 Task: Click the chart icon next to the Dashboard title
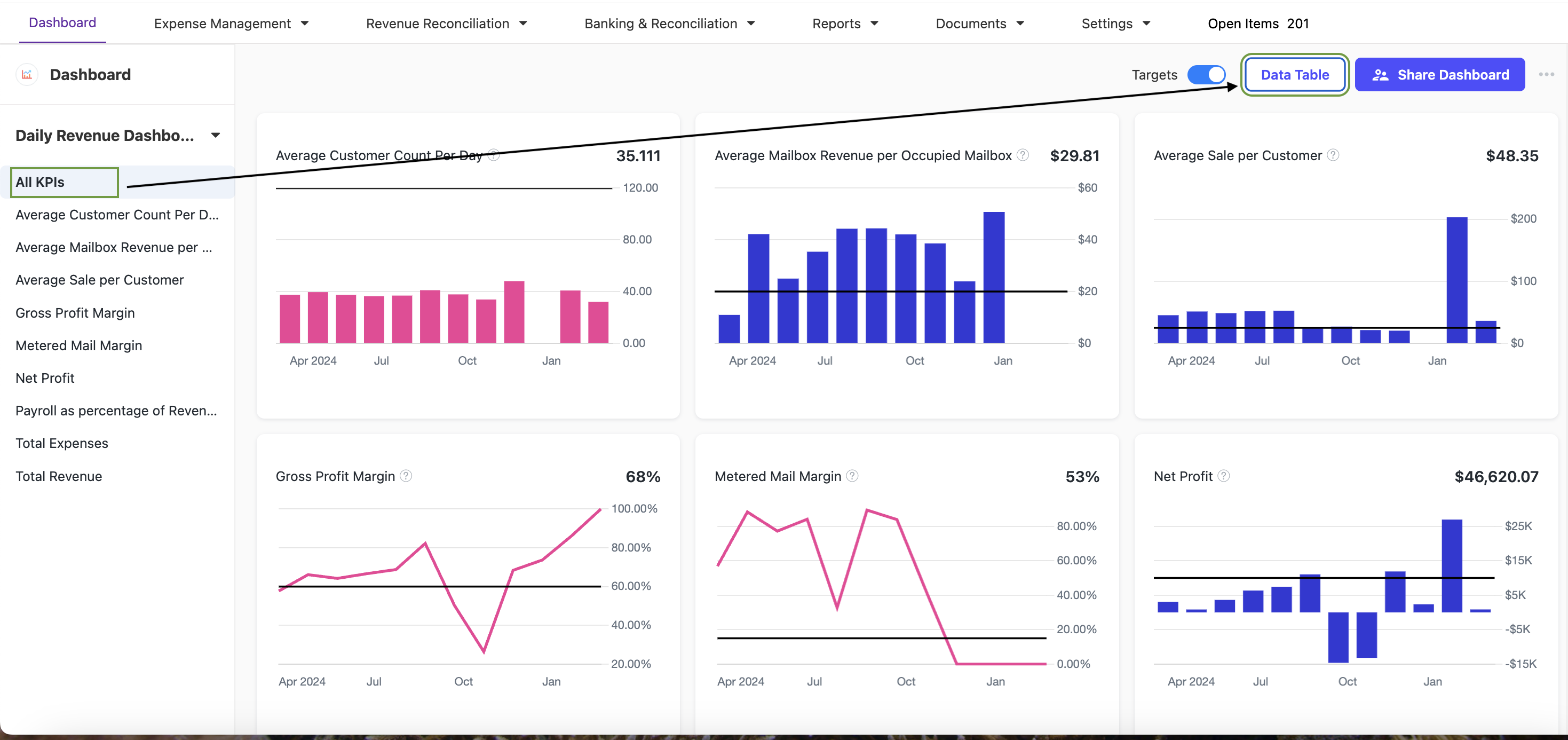click(x=27, y=74)
